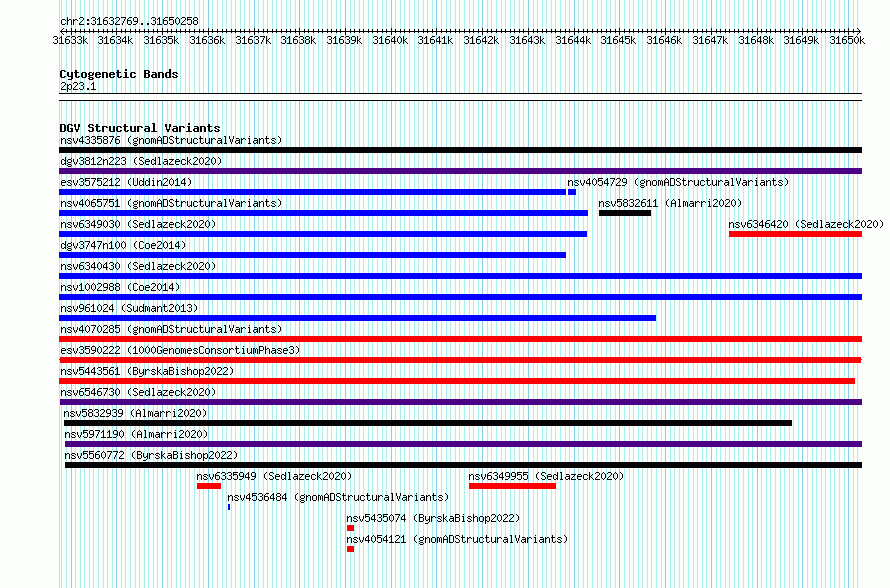Click the red bar under nsv6349955
The image size is (890, 588).
coord(513,486)
